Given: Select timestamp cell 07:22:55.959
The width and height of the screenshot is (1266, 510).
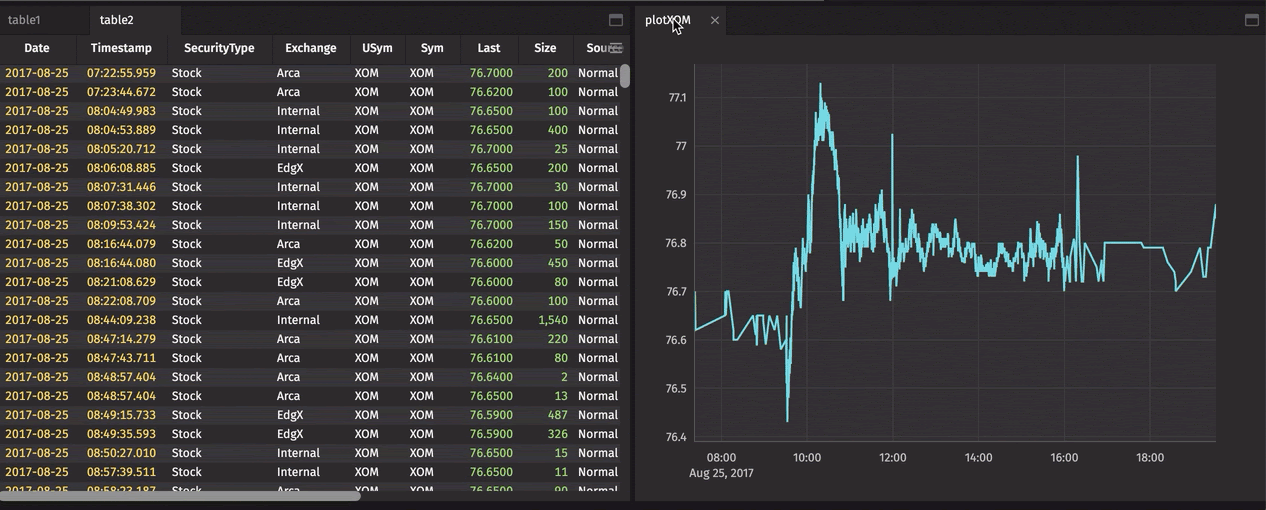Looking at the screenshot, I should pos(121,73).
